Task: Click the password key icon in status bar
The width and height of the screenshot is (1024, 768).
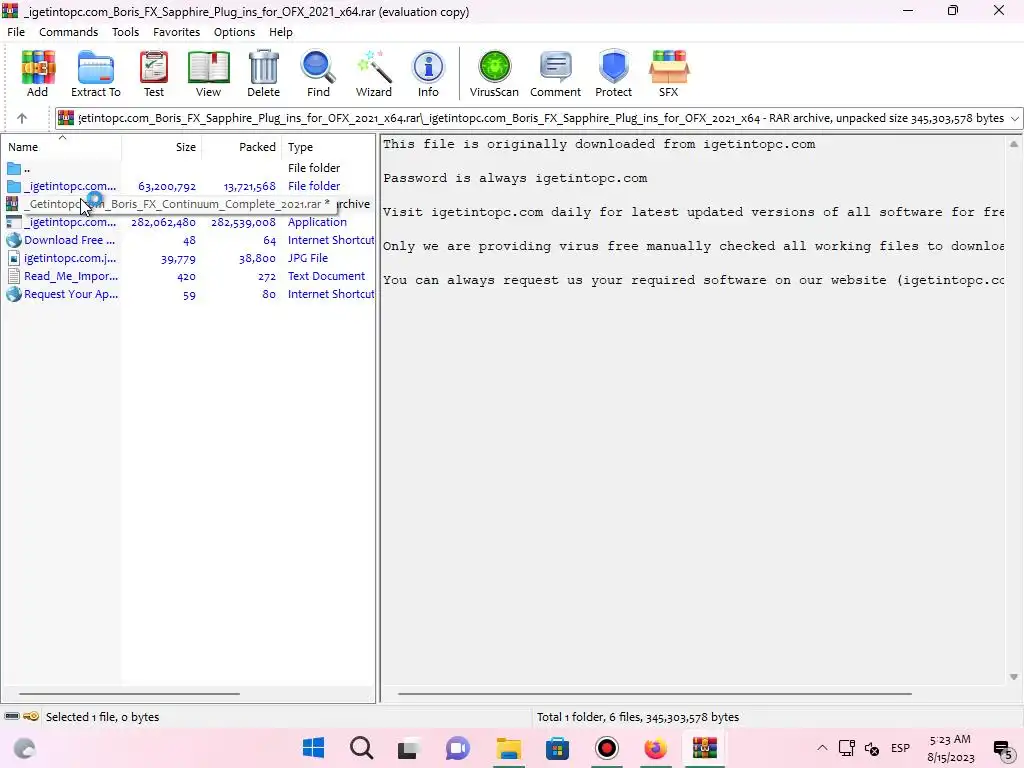Action: [31, 716]
